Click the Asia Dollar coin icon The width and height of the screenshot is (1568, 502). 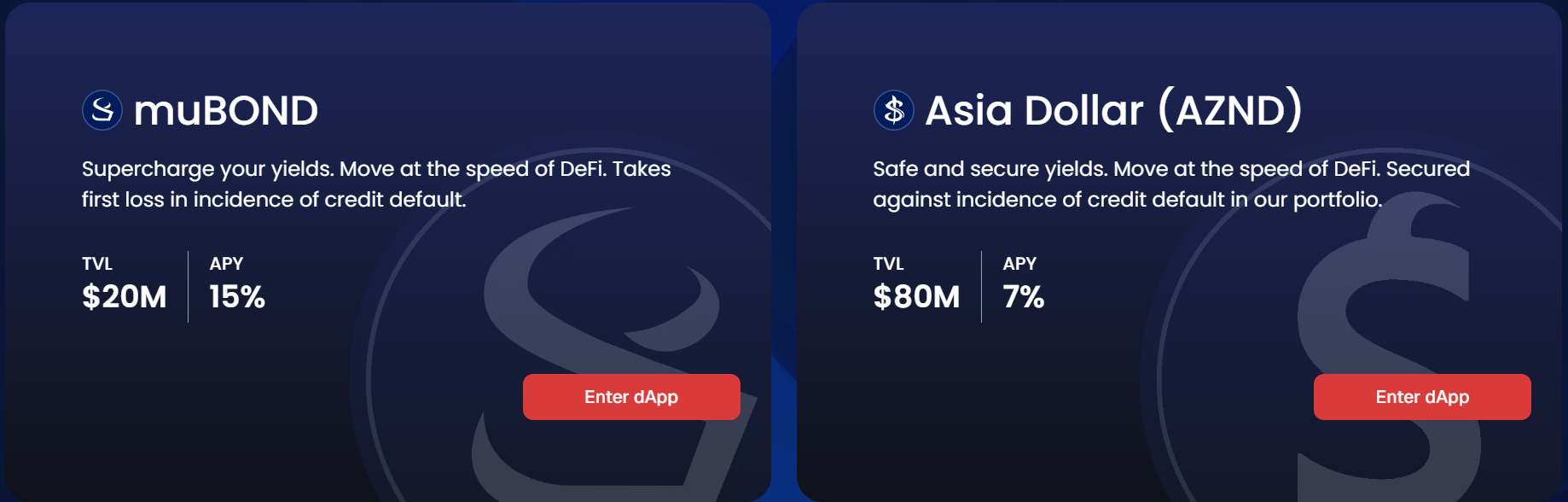click(893, 110)
